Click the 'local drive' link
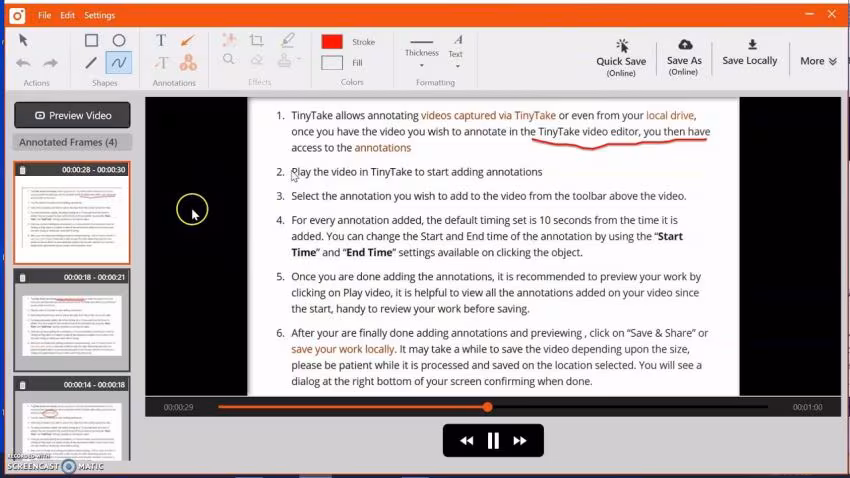Screen dimensions: 850x478 coord(669,115)
